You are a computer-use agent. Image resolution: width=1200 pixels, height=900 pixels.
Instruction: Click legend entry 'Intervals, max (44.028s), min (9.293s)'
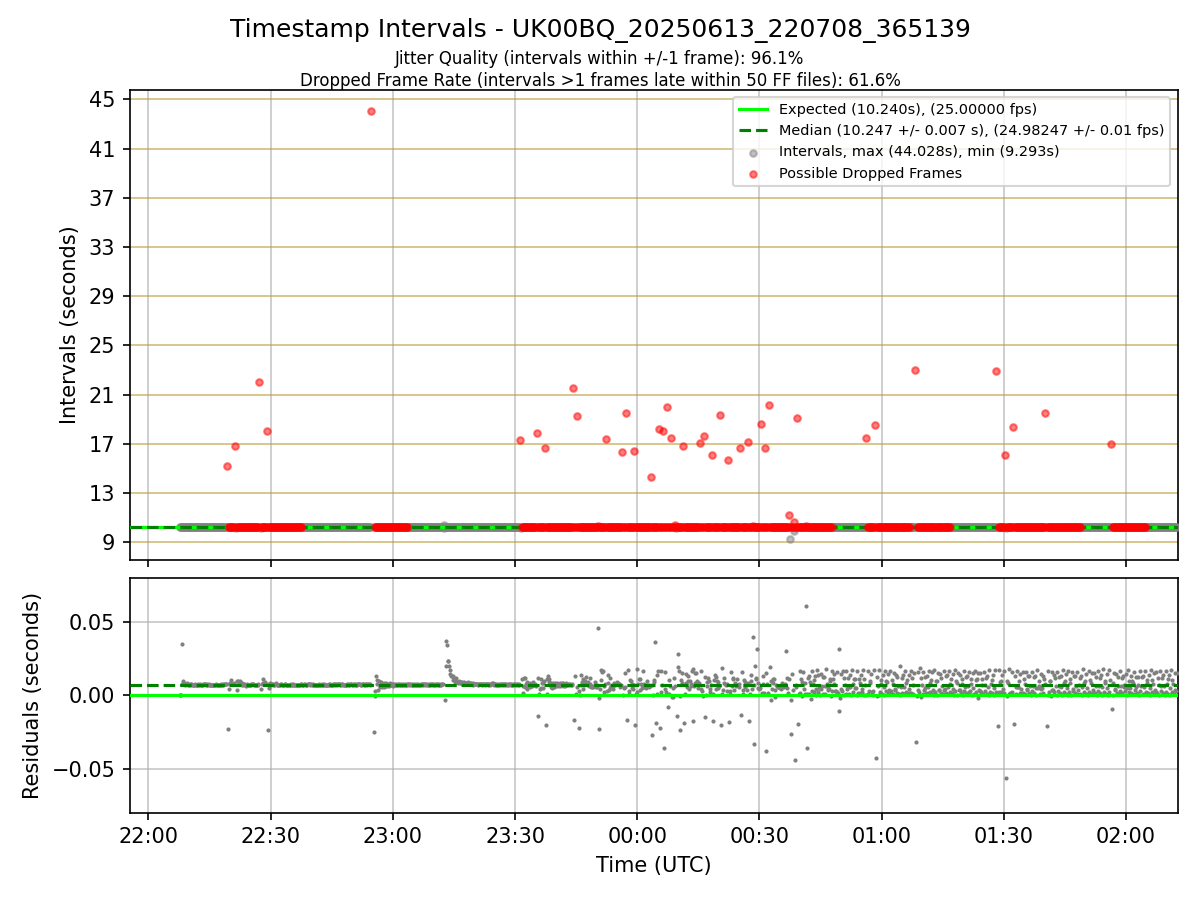(918, 151)
